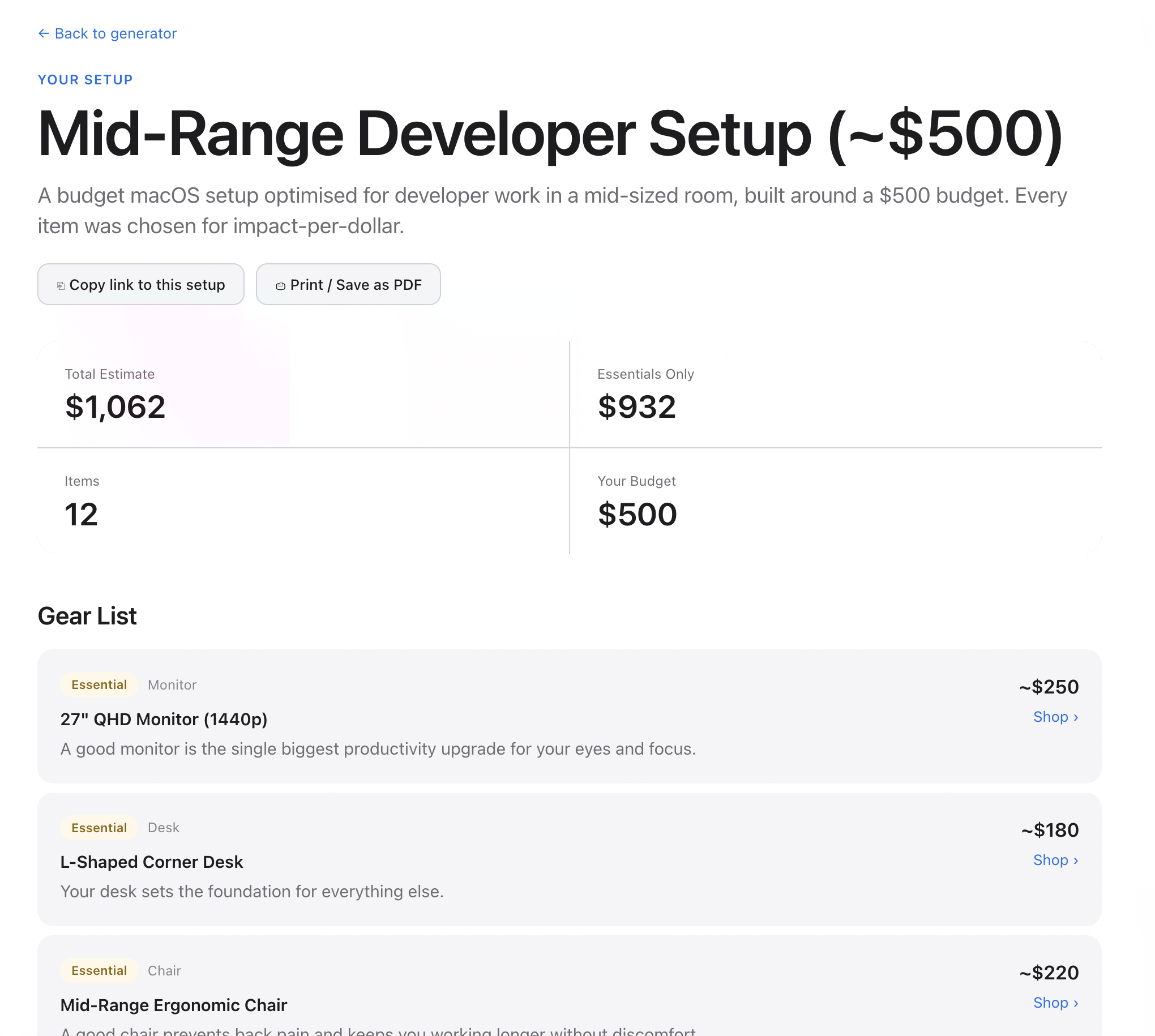
Task: Click the Mid-Range Developer Setup (~$500) heading
Action: click(550, 134)
